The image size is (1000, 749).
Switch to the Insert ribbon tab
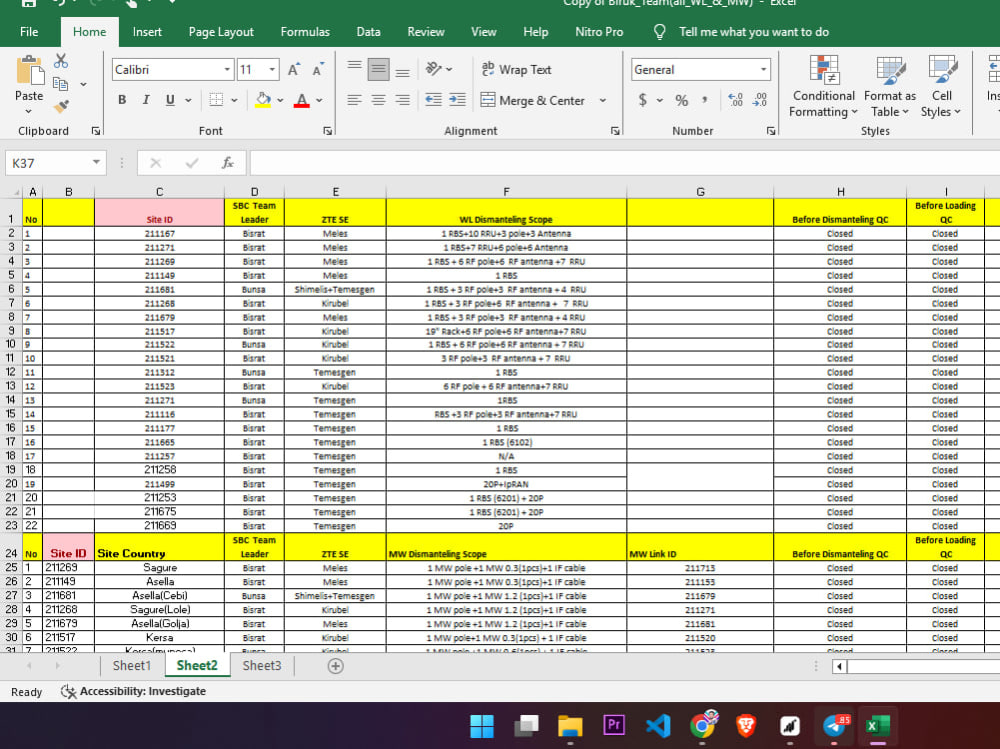147,32
